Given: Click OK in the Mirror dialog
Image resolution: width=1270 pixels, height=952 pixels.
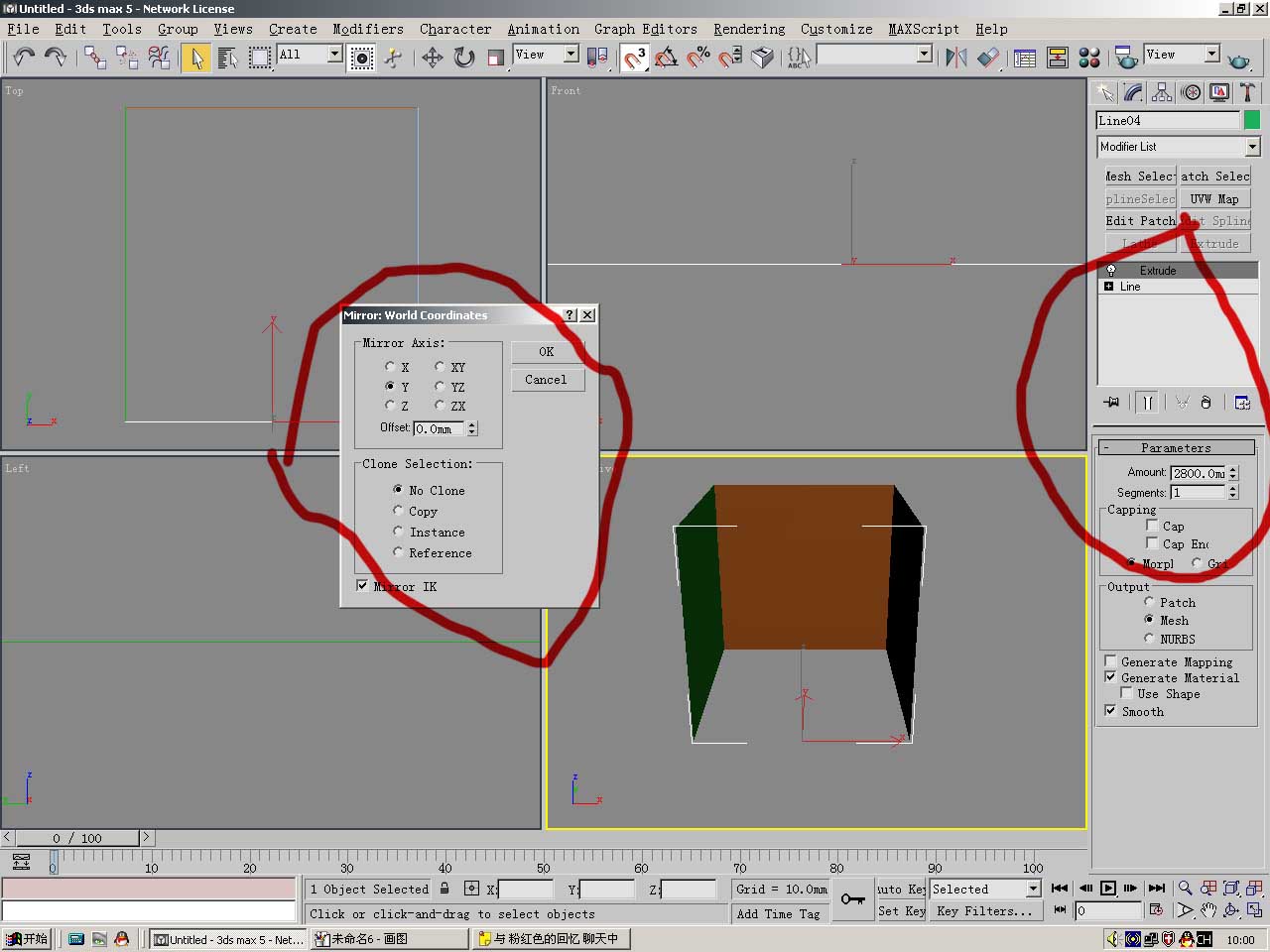Looking at the screenshot, I should (x=547, y=352).
